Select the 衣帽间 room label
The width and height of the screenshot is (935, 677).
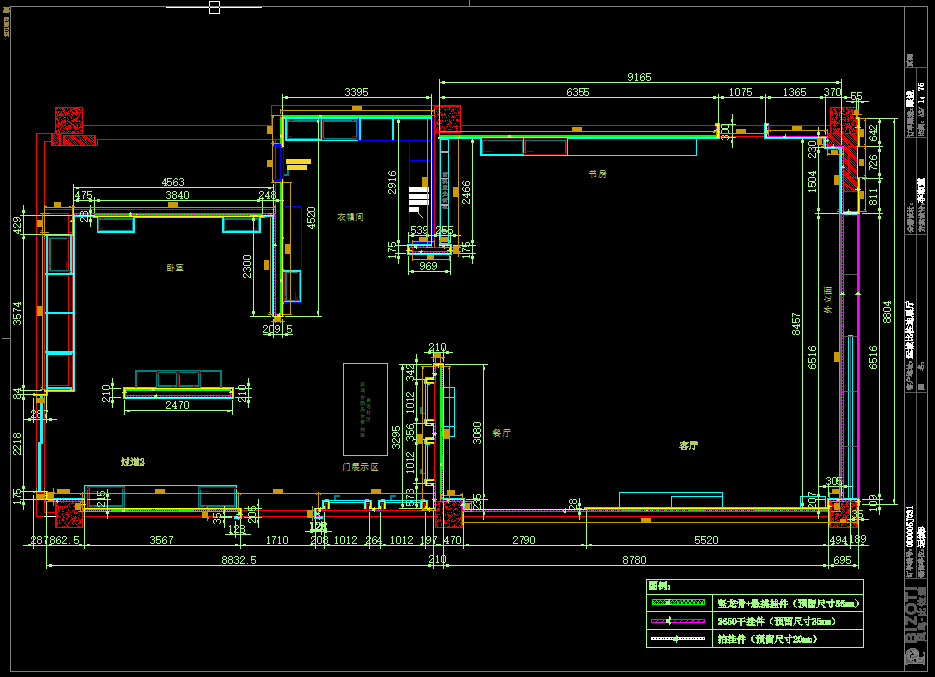349,216
